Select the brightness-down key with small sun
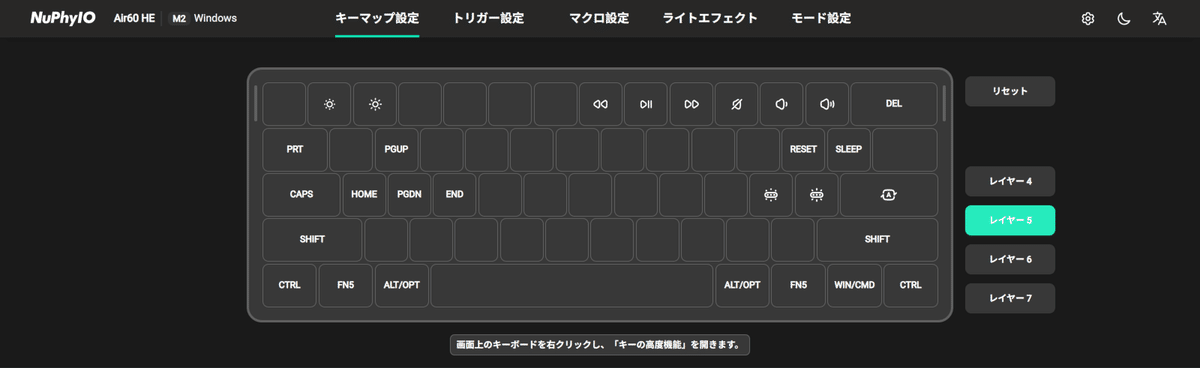1200x368 pixels. pos(329,104)
